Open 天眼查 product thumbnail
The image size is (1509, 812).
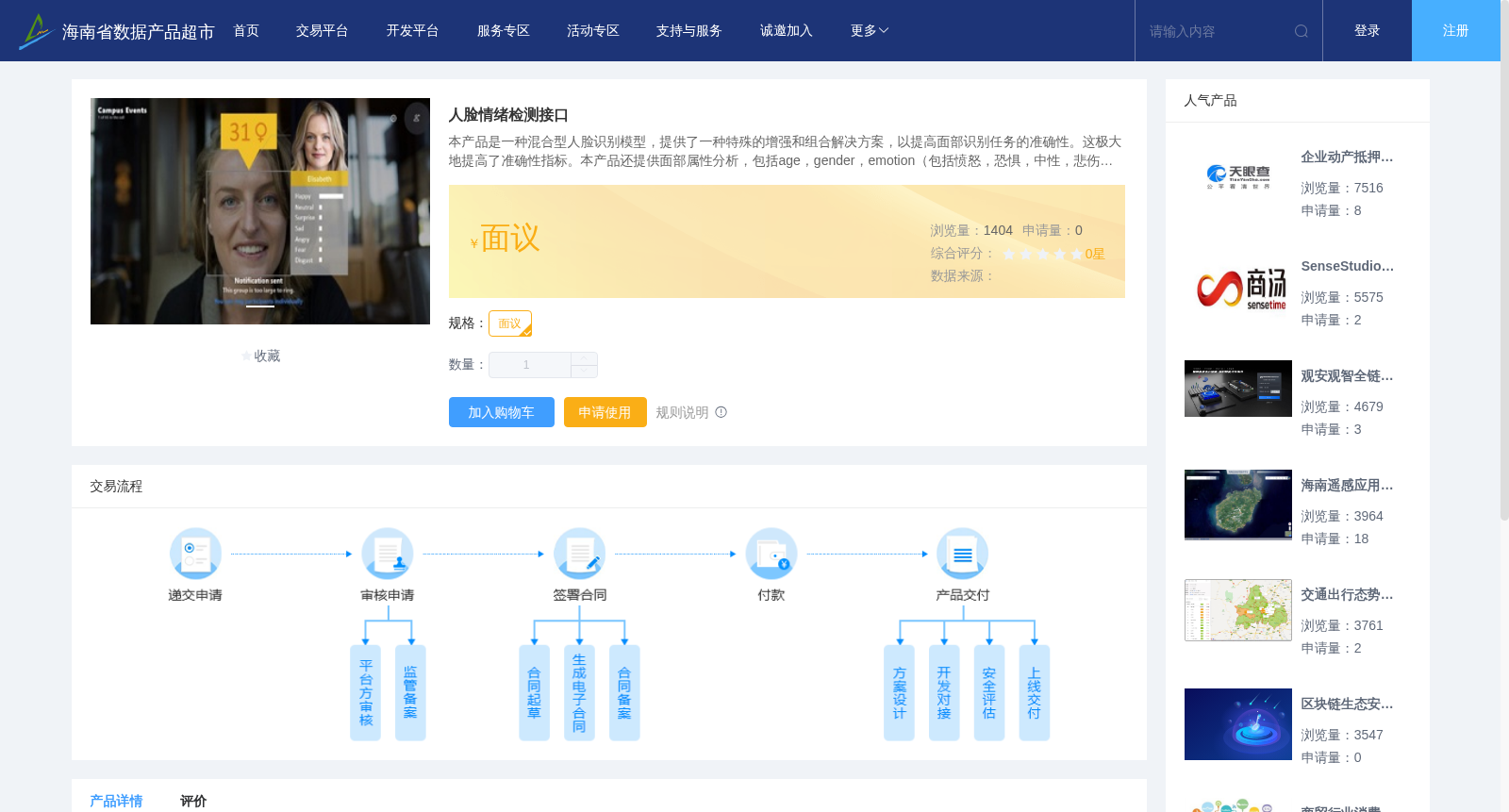coord(1238,177)
